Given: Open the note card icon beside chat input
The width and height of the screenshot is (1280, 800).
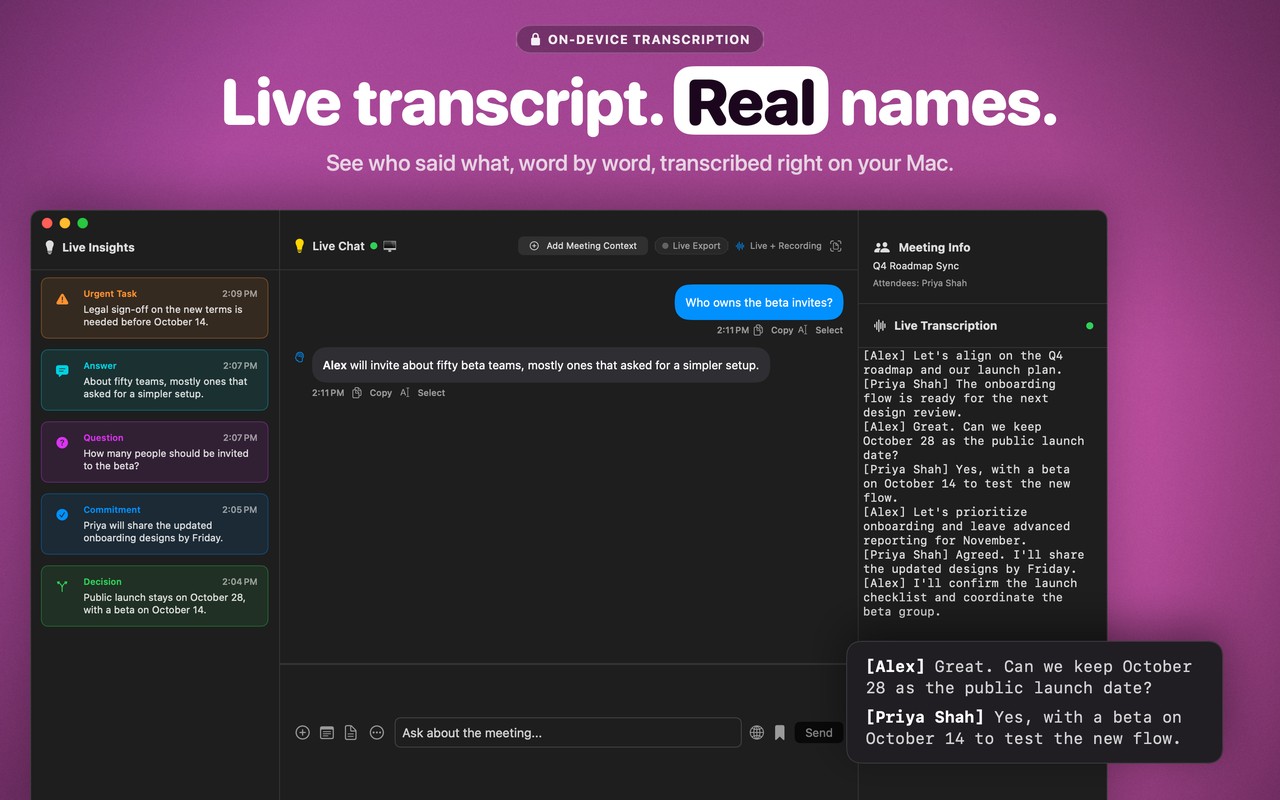Looking at the screenshot, I should click(327, 733).
